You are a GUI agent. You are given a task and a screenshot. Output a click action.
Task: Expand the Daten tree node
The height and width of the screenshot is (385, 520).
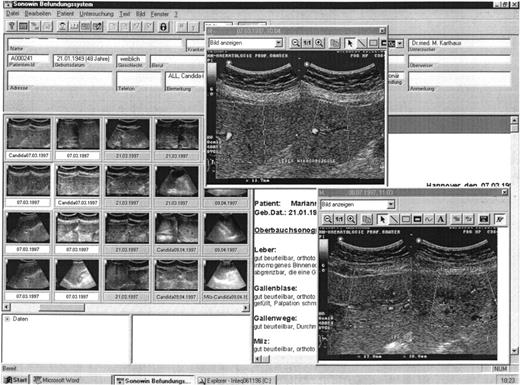(x=7, y=319)
